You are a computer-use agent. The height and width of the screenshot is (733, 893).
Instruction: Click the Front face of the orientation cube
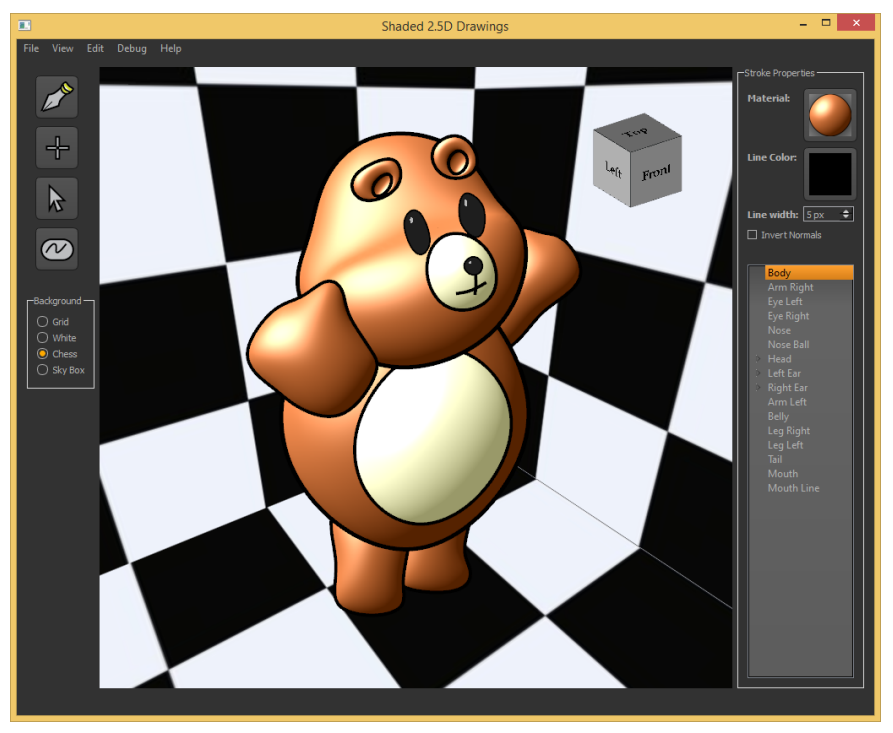657,172
